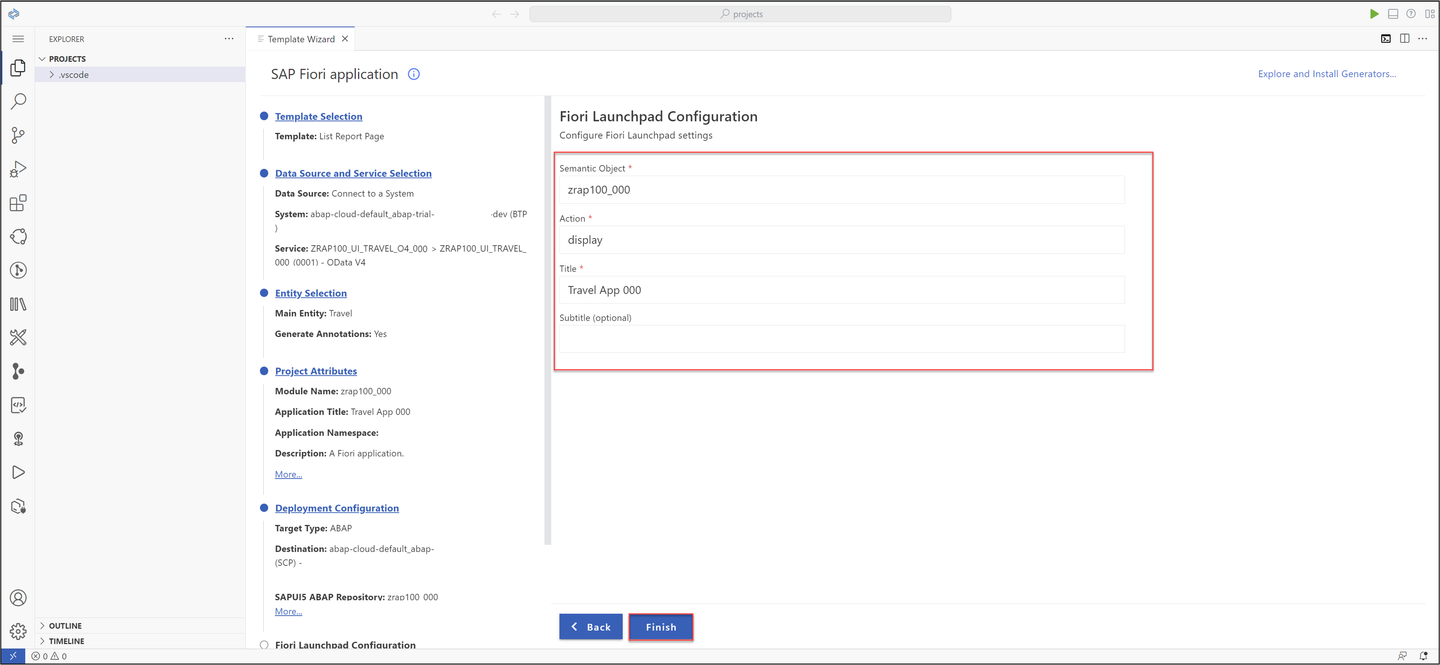Open the Deployment Configuration step link
The image size is (1440, 665).
coord(337,509)
